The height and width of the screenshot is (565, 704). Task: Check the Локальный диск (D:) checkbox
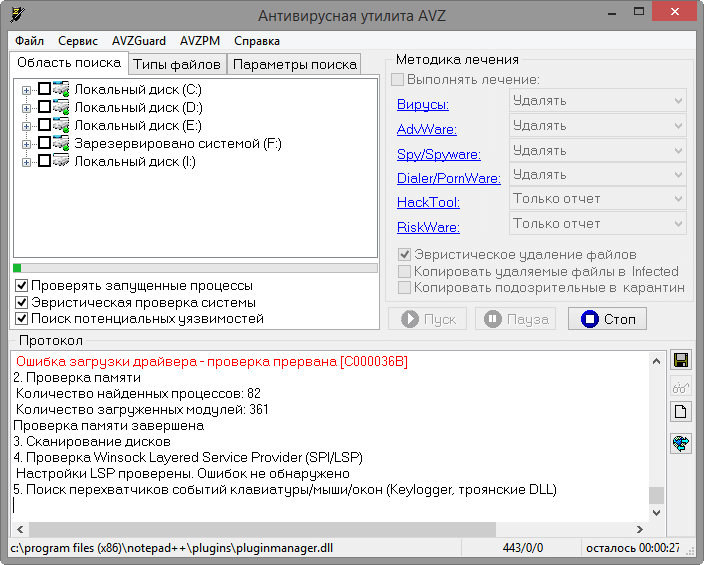(44, 106)
